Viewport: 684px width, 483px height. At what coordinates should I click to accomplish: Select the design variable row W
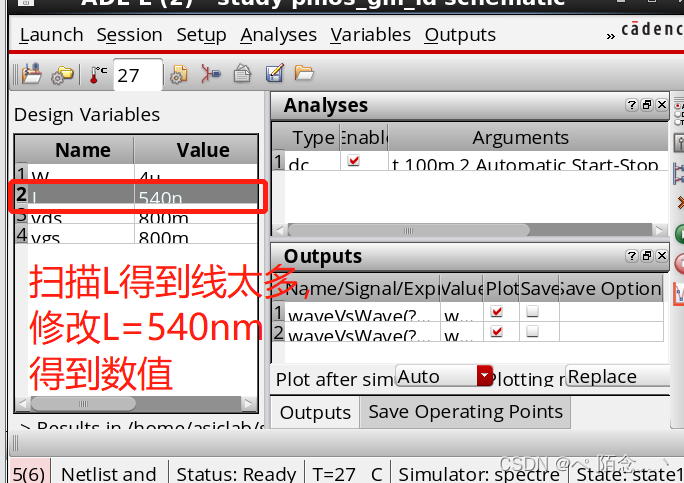click(x=137, y=173)
